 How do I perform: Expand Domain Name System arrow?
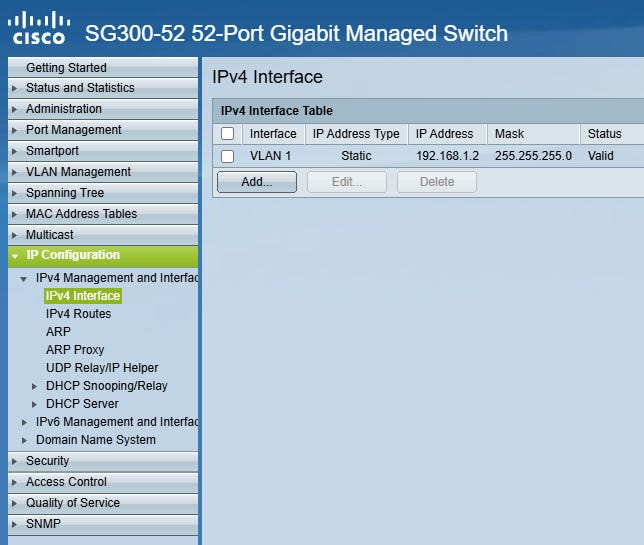tap(25, 440)
